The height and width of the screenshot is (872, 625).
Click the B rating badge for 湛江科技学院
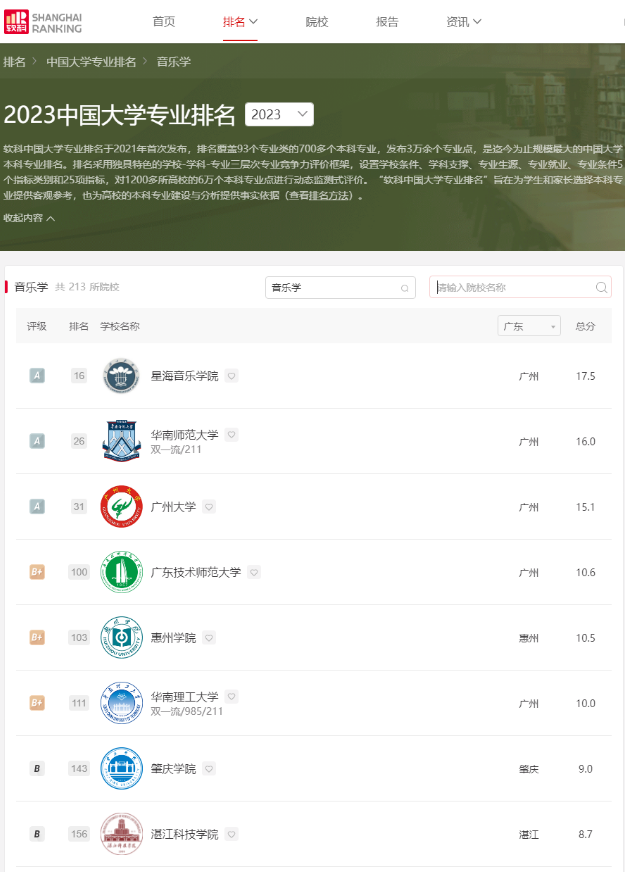(37, 834)
